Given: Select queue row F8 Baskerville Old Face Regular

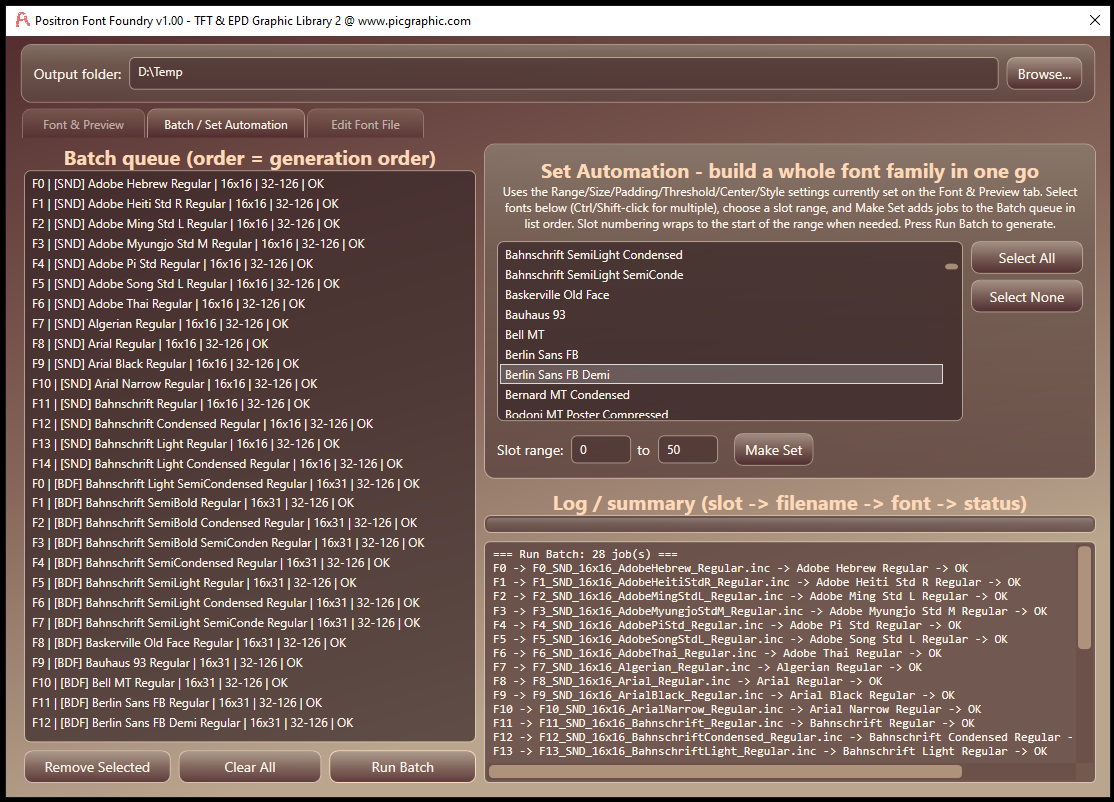Looking at the screenshot, I should click(249, 642).
